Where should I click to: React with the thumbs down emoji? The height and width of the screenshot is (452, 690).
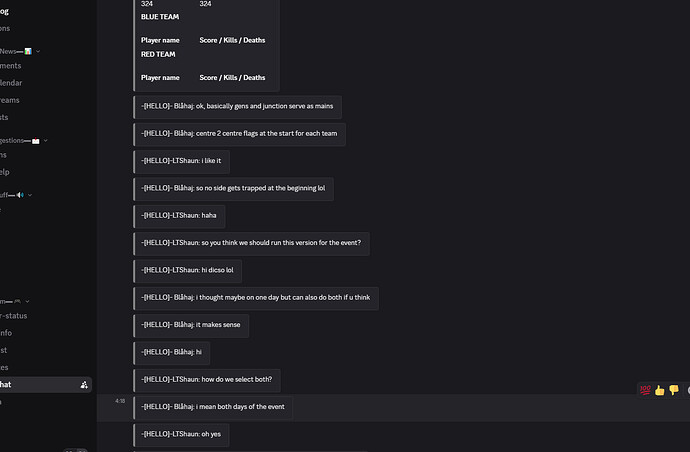pyautogui.click(x=673, y=389)
